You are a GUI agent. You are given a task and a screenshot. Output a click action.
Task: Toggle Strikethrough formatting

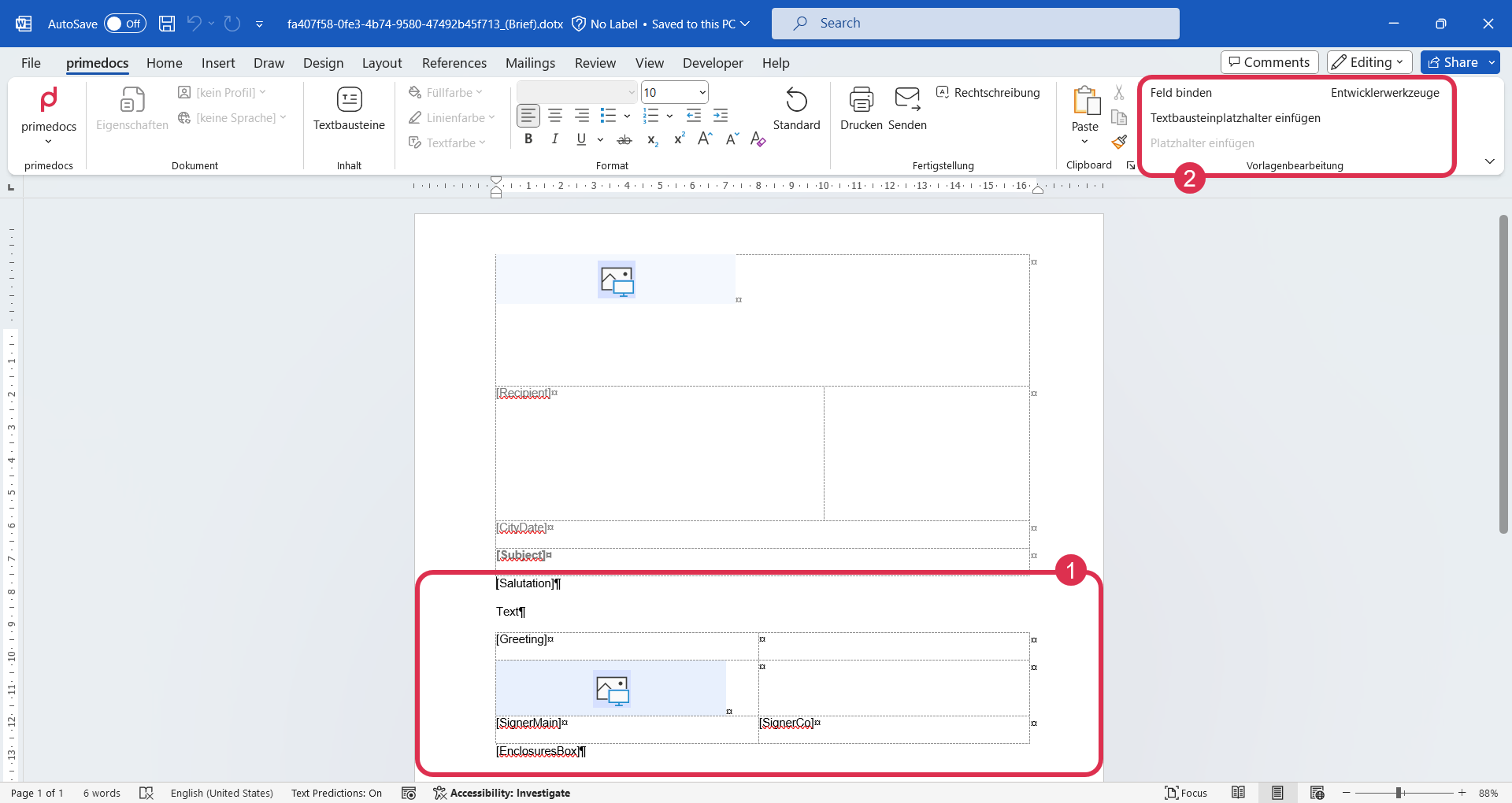(x=624, y=139)
